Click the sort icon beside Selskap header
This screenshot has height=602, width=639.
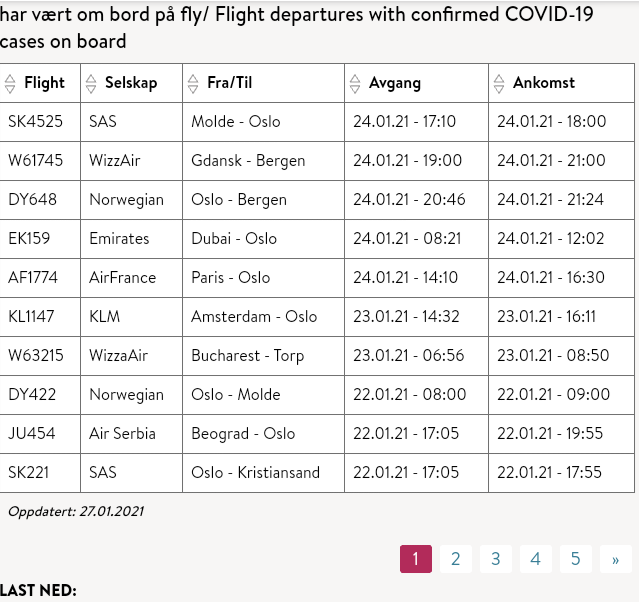tap(91, 84)
